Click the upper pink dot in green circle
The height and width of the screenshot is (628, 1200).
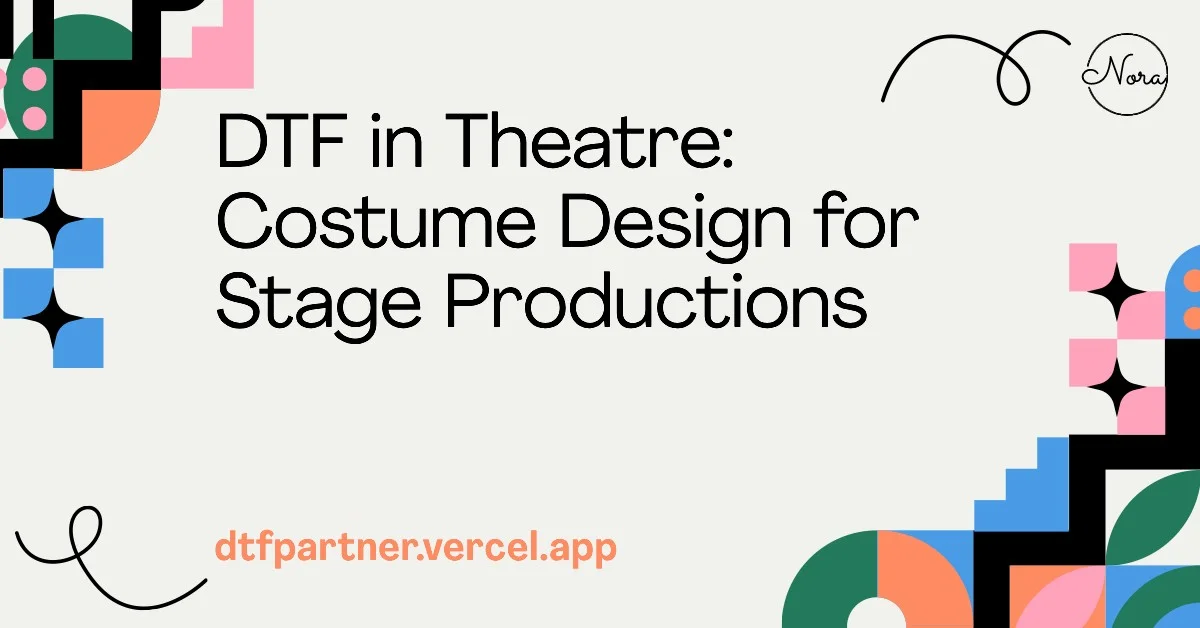click(35, 79)
